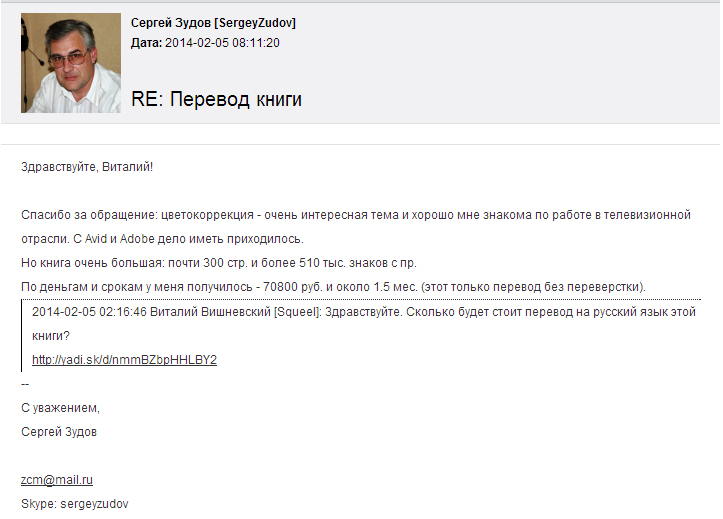Click the quoted word книги?
723x519 pixels.
[51, 336]
